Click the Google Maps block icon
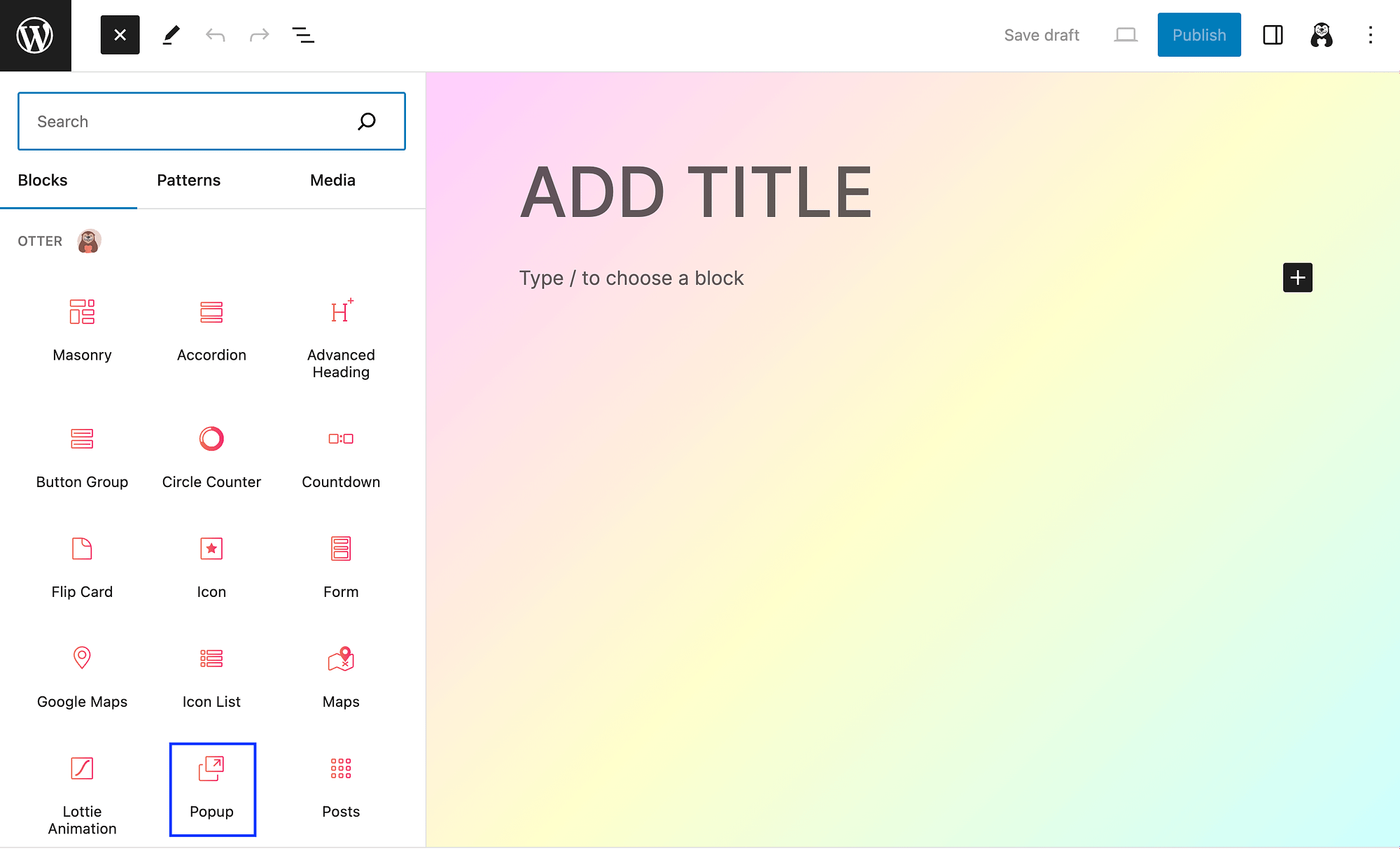1400x851 pixels. coord(81,657)
